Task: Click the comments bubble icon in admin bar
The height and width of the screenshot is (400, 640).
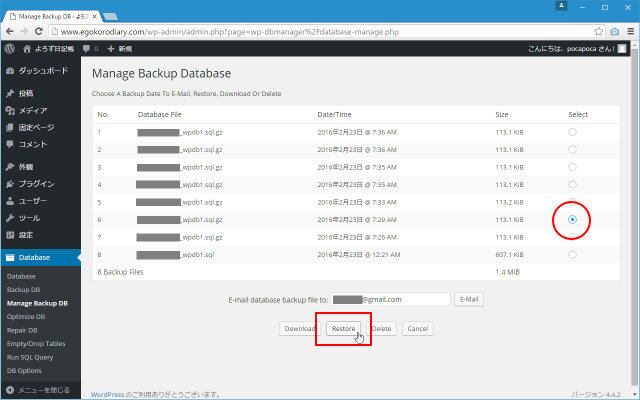Action: point(87,48)
